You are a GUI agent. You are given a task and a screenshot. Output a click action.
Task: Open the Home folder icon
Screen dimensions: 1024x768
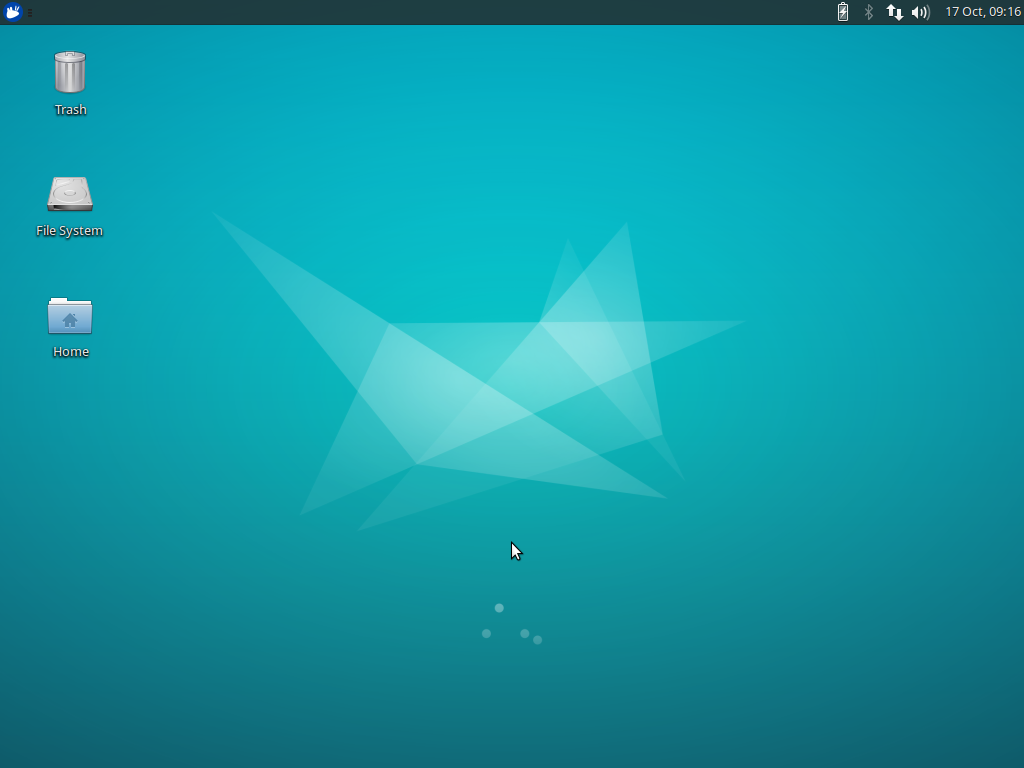click(x=70, y=318)
